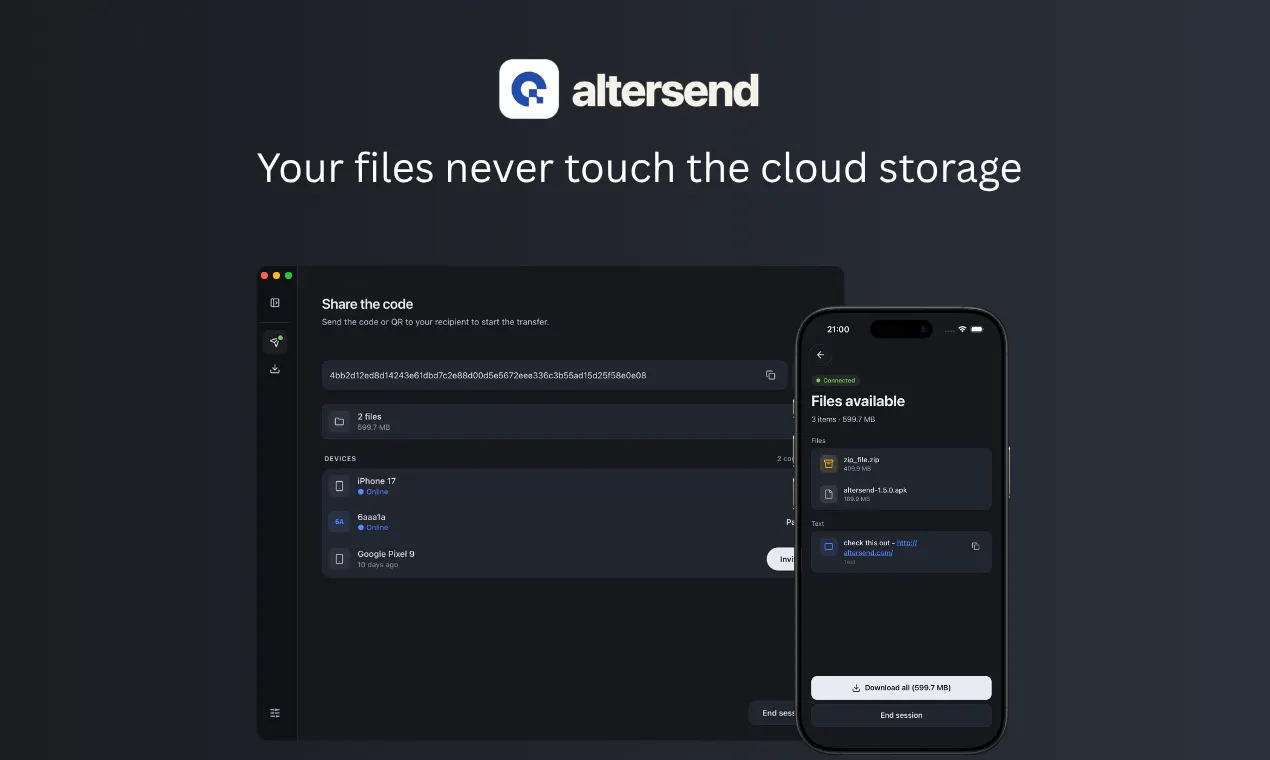Click the altersend logo icon
Screen dimensions: 1270x760
point(529,89)
